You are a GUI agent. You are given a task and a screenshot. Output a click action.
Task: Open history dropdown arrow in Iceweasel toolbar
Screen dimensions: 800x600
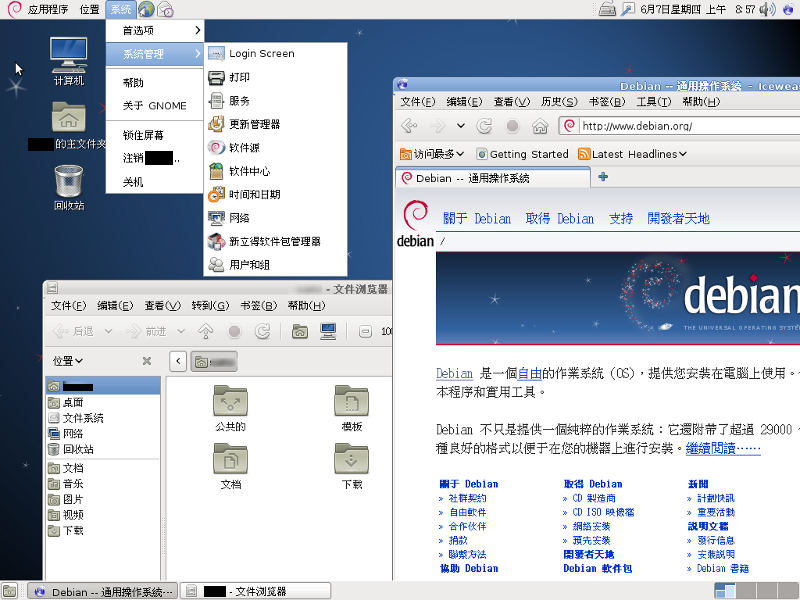[461, 126]
